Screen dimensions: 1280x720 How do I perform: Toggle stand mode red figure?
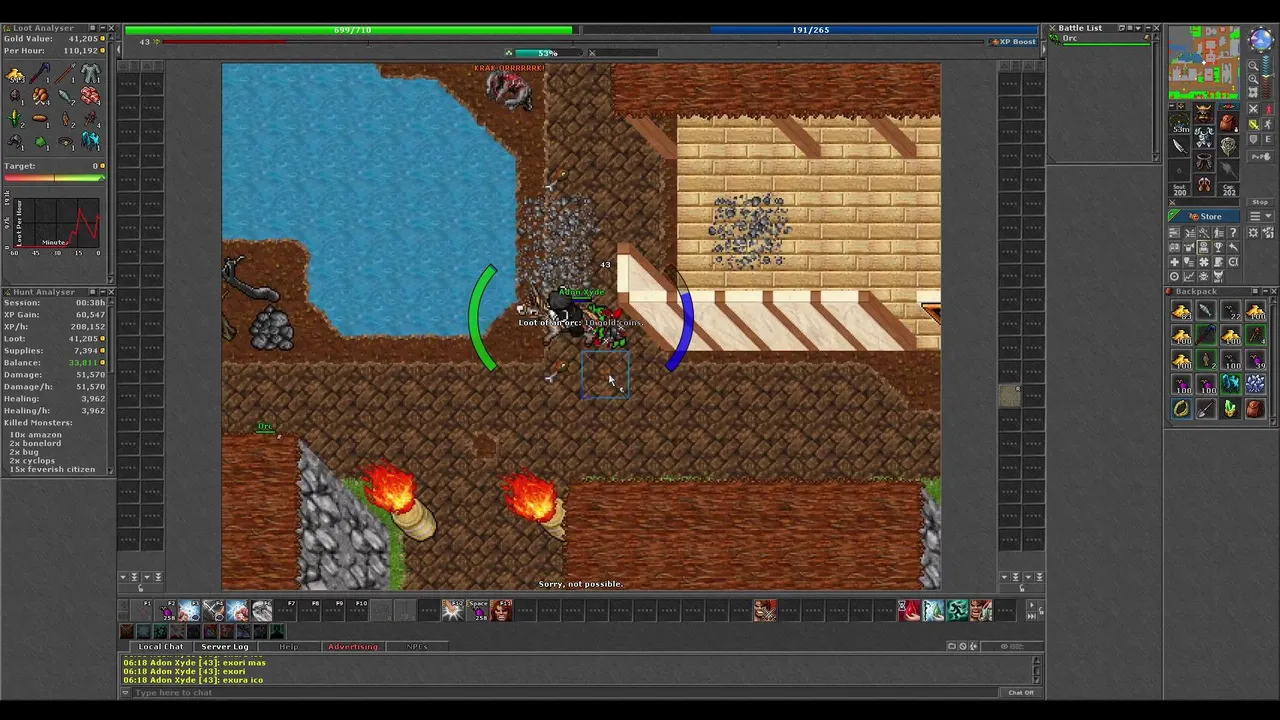pyautogui.click(x=1268, y=109)
